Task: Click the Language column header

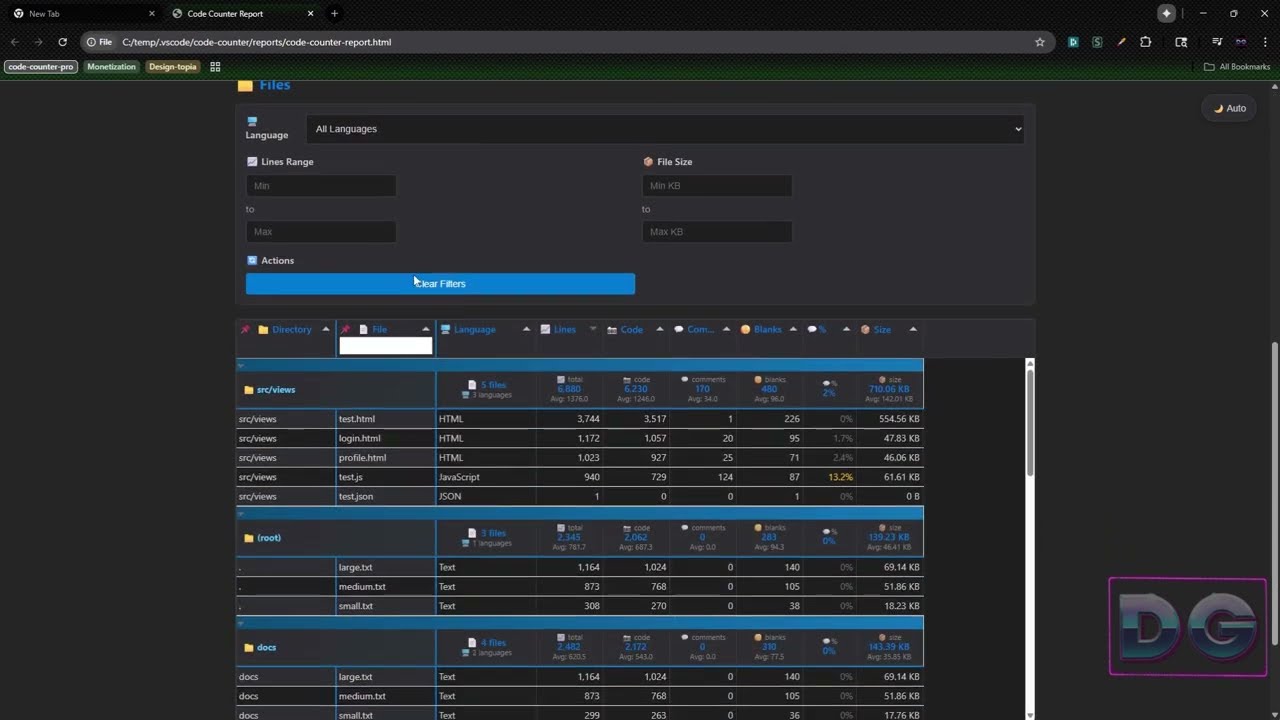Action: [x=474, y=329]
